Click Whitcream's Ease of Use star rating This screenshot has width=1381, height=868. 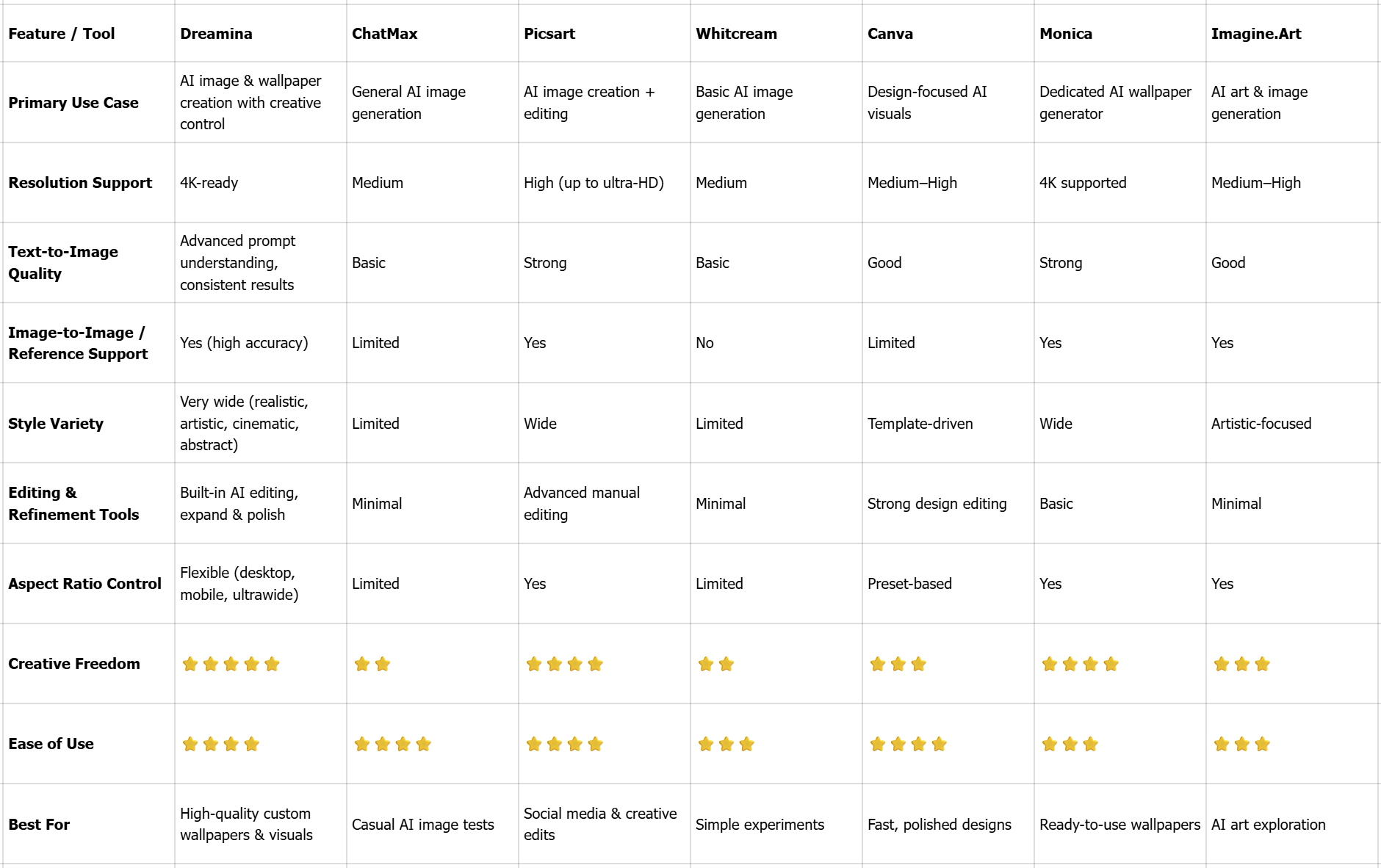[726, 744]
